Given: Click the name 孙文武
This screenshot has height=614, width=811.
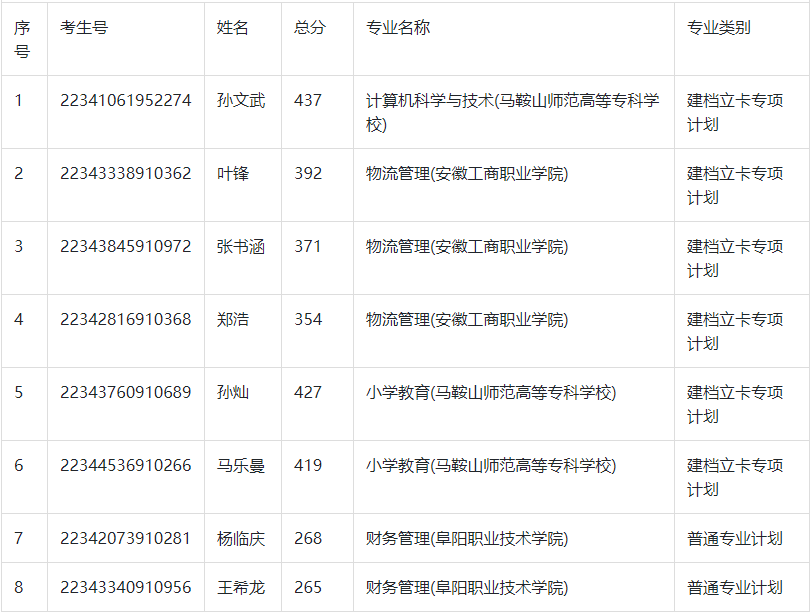Looking at the screenshot, I should tap(241, 100).
